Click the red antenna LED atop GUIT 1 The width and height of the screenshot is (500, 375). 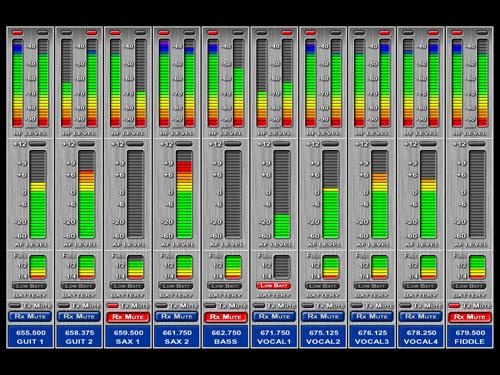[17, 33]
